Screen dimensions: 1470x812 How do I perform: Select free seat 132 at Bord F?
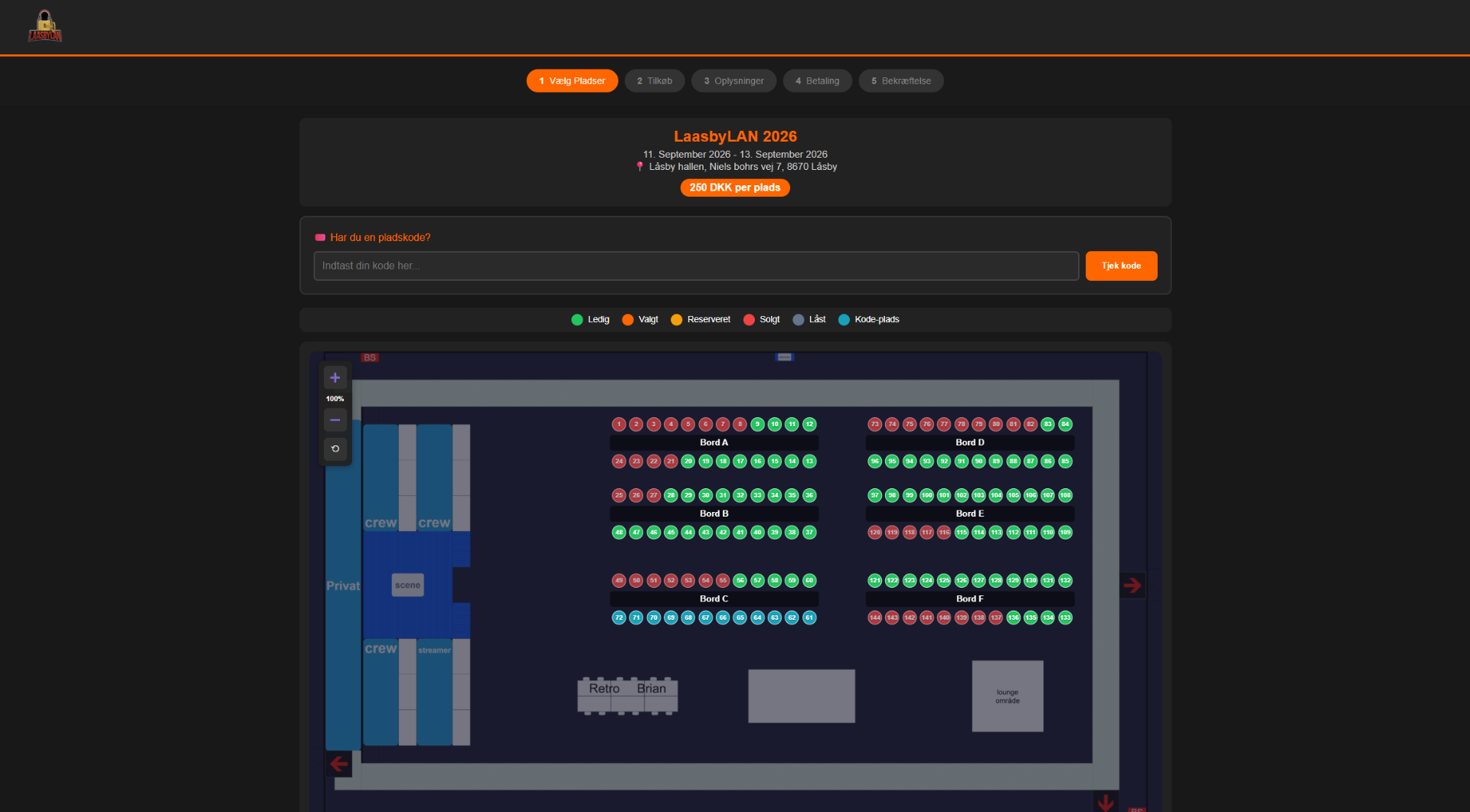1065,580
